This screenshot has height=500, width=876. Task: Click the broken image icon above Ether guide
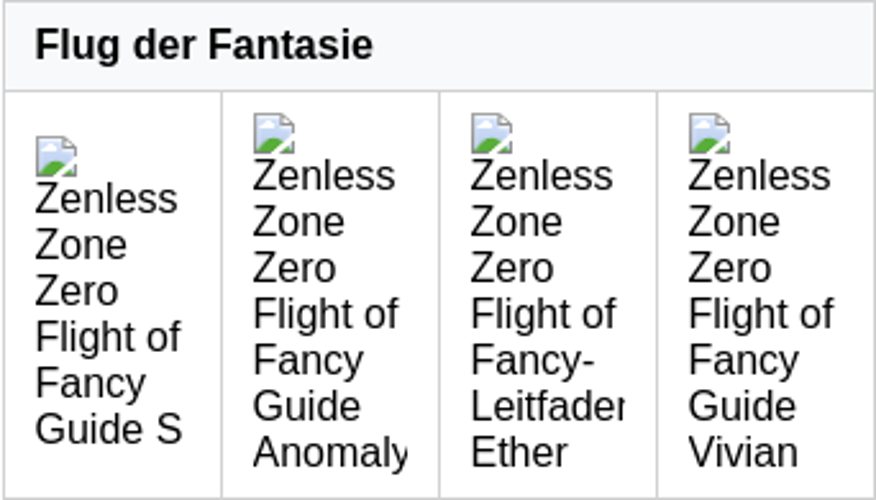tap(492, 134)
